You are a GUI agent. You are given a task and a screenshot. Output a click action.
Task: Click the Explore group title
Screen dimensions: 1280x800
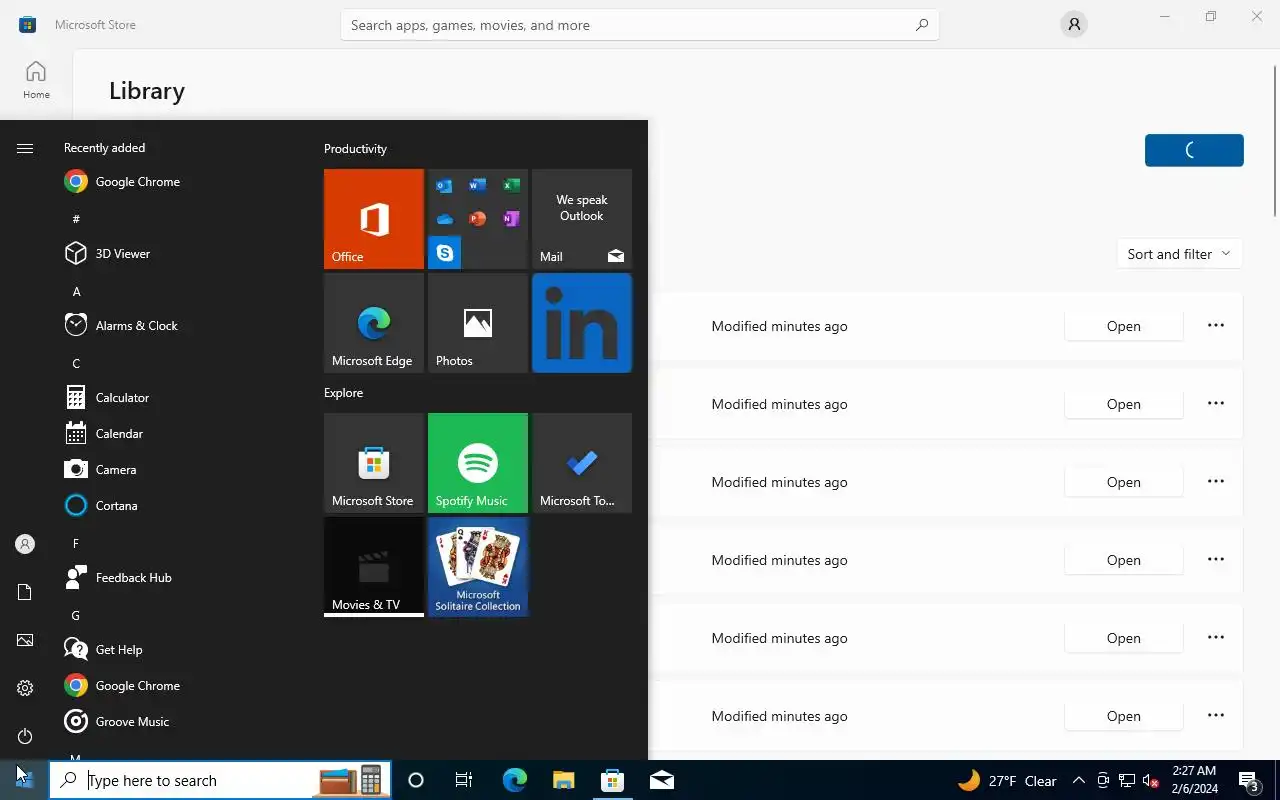point(343,393)
